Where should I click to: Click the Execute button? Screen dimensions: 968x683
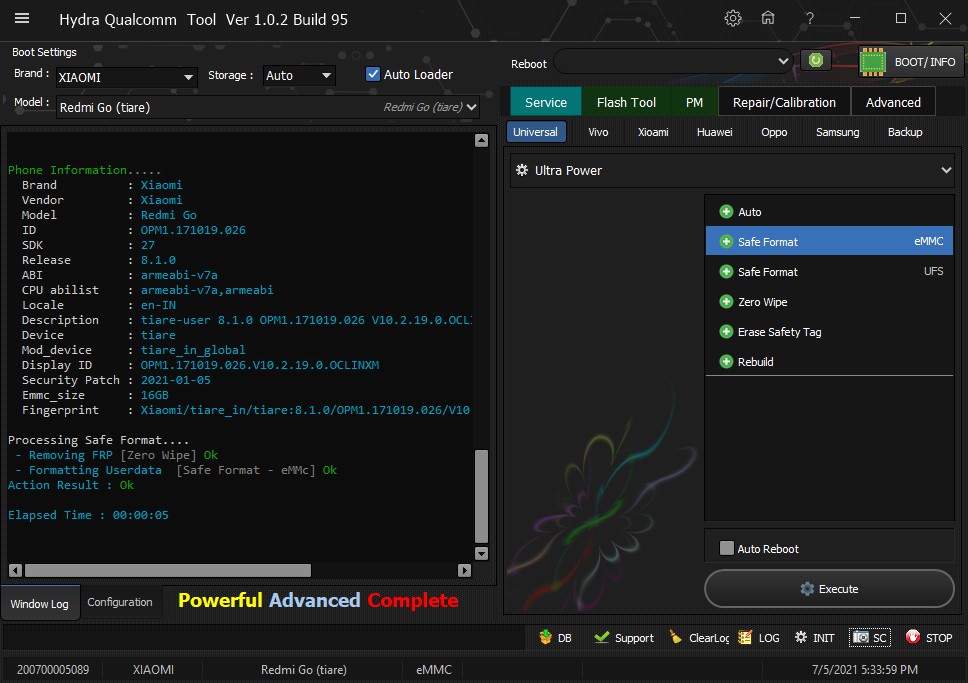pos(829,589)
